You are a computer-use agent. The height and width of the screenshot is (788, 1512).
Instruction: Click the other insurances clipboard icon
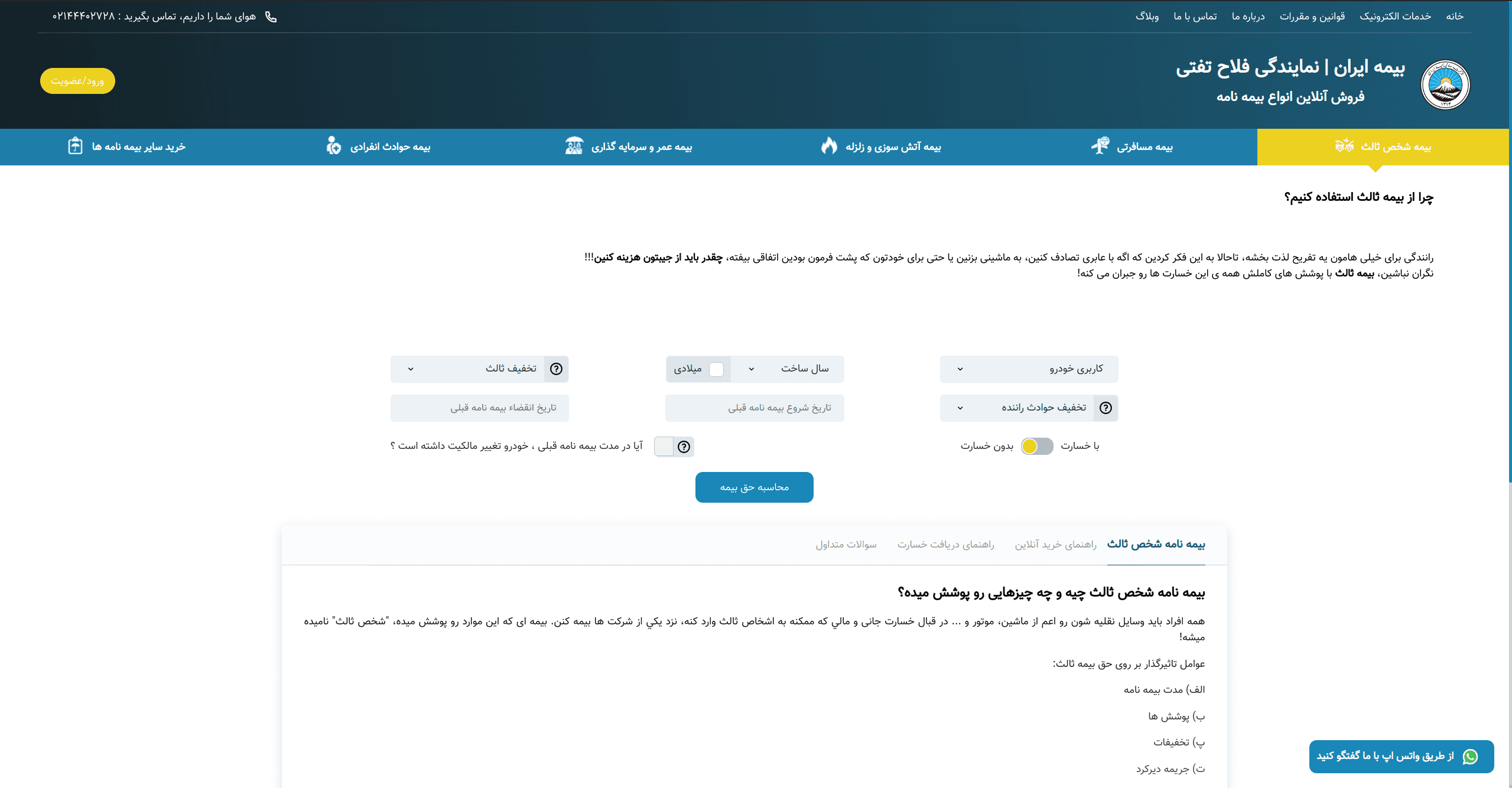coord(75,145)
